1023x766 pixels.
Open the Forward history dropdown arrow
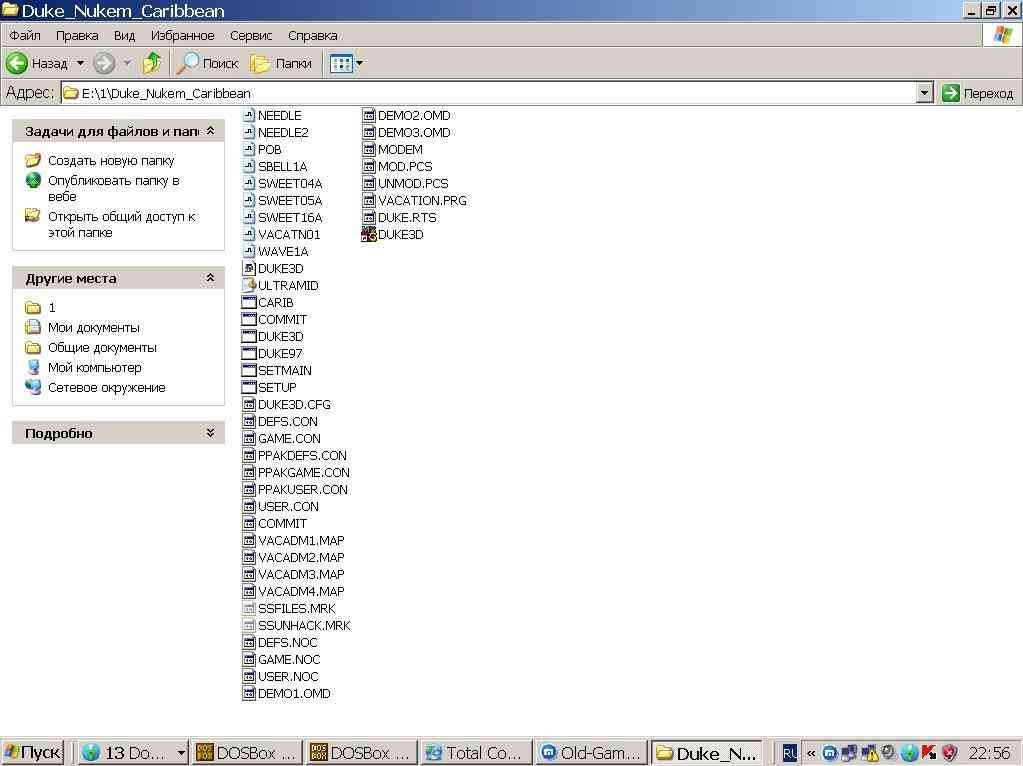click(x=127, y=63)
